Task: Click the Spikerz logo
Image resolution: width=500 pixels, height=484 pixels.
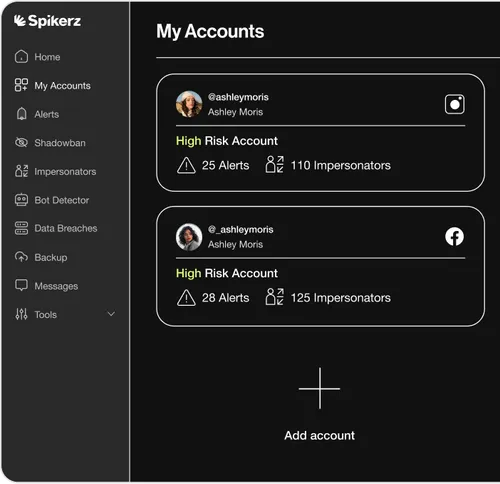Action: click(x=47, y=21)
